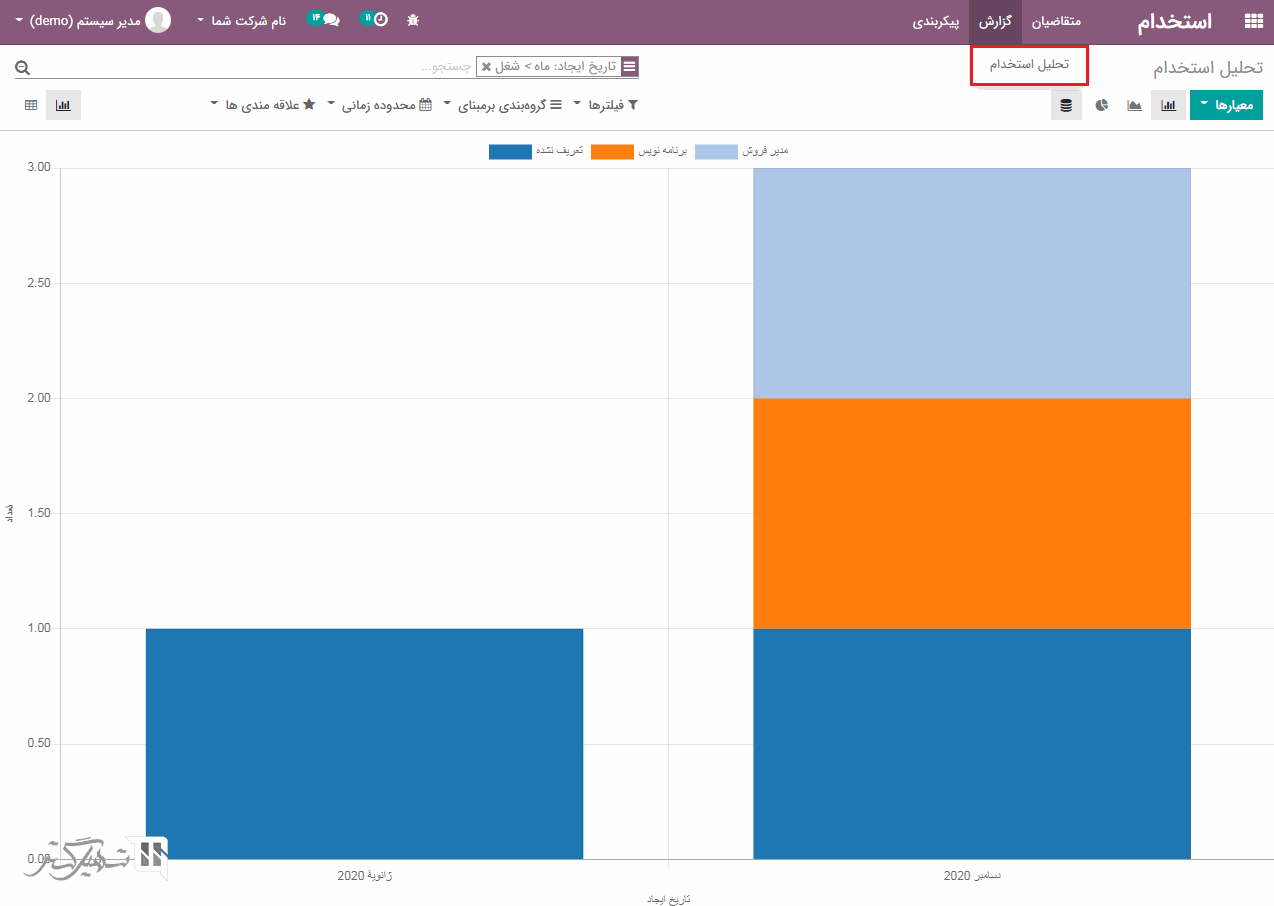Toggle the stacked bars option

[1066, 105]
